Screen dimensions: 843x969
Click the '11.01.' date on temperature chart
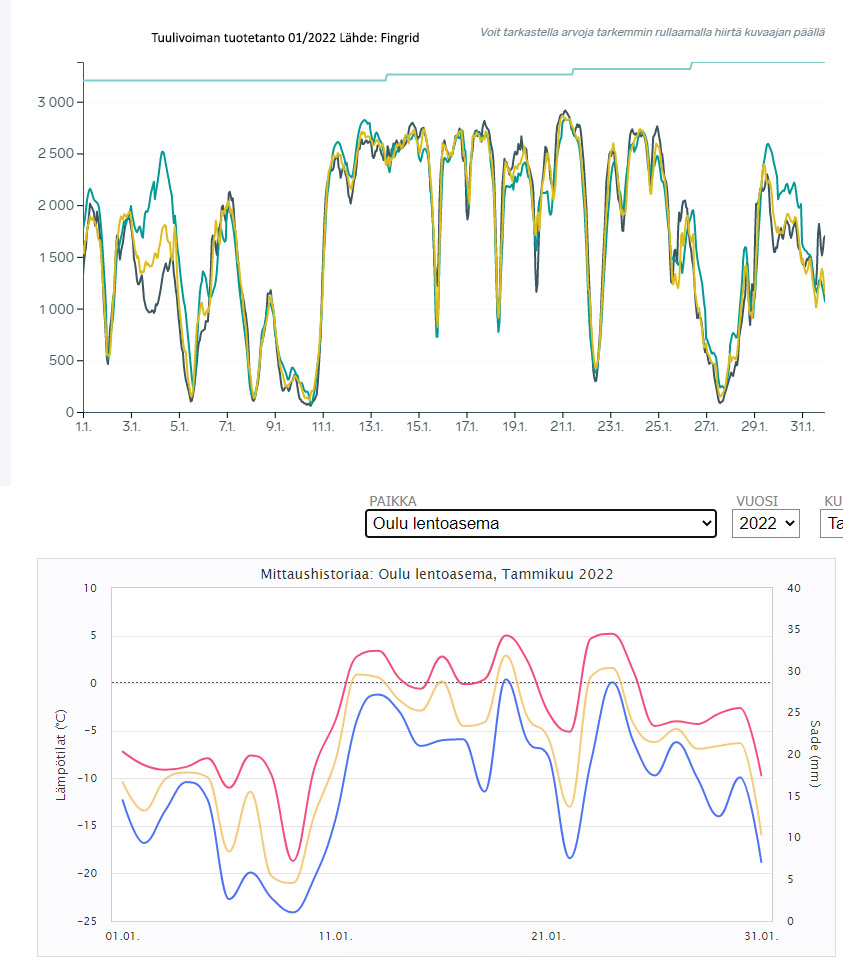(336, 936)
